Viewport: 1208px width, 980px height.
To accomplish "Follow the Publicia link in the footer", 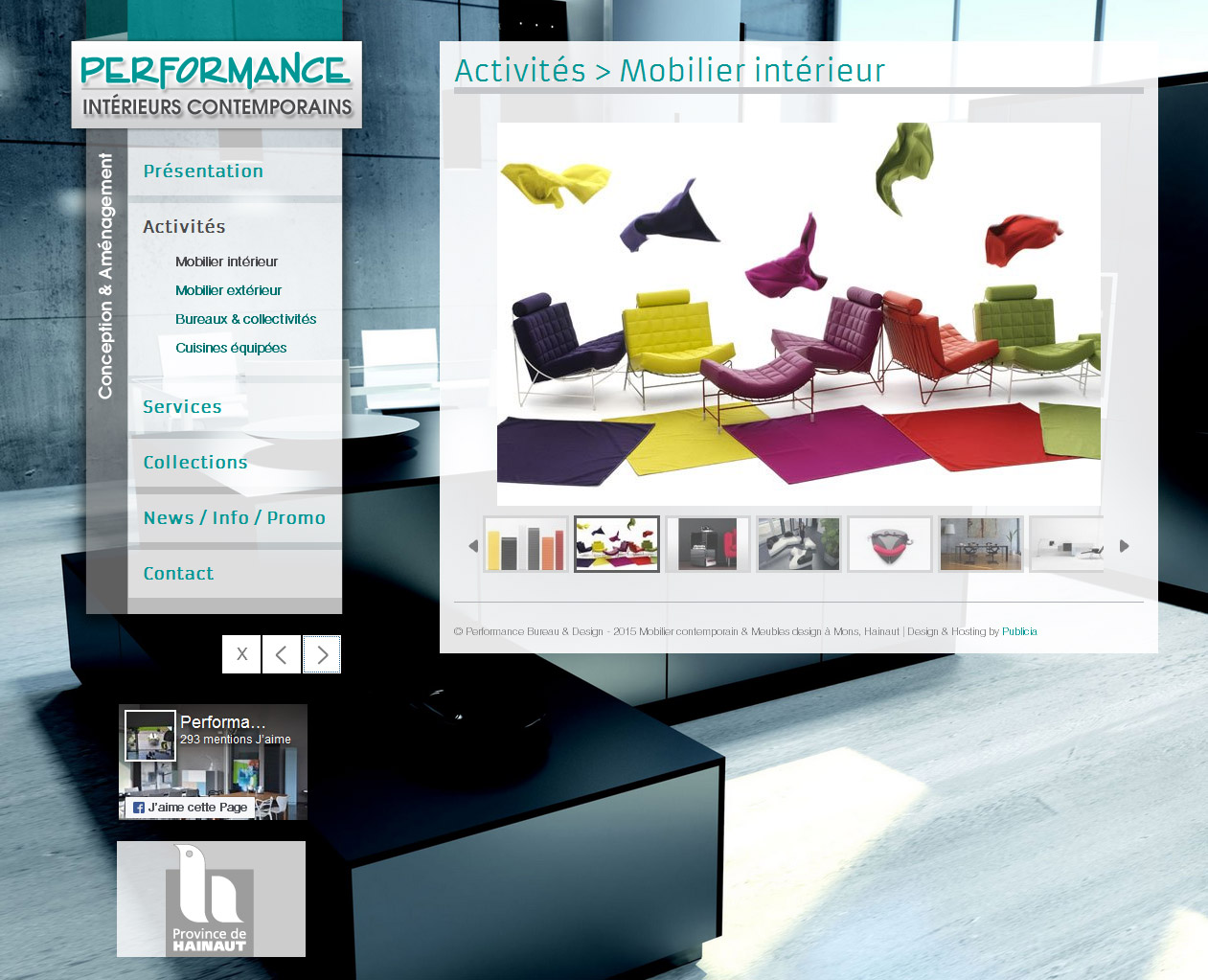I will pos(1019,631).
